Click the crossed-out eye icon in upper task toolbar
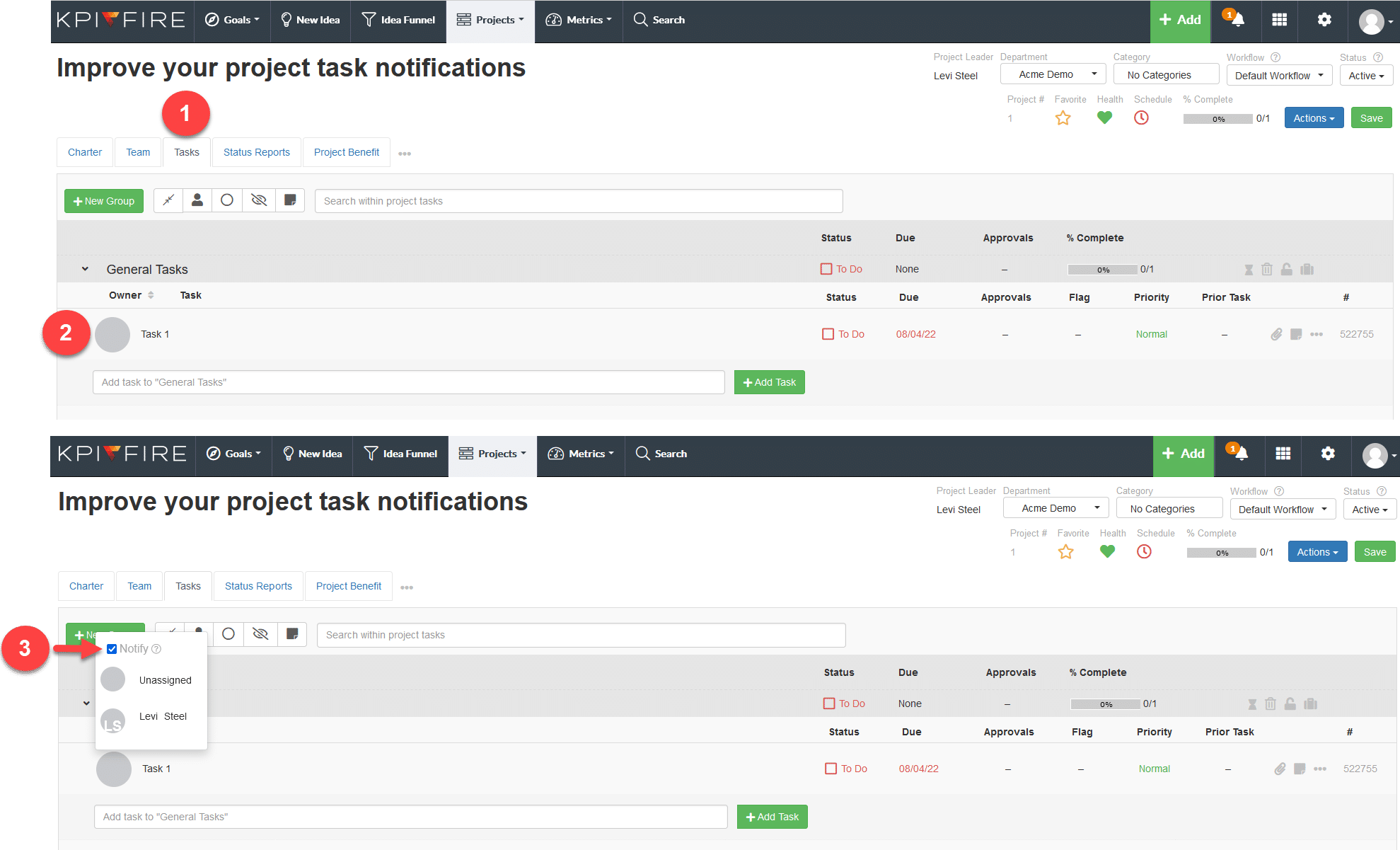Viewport: 1400px width, 850px height. [259, 200]
